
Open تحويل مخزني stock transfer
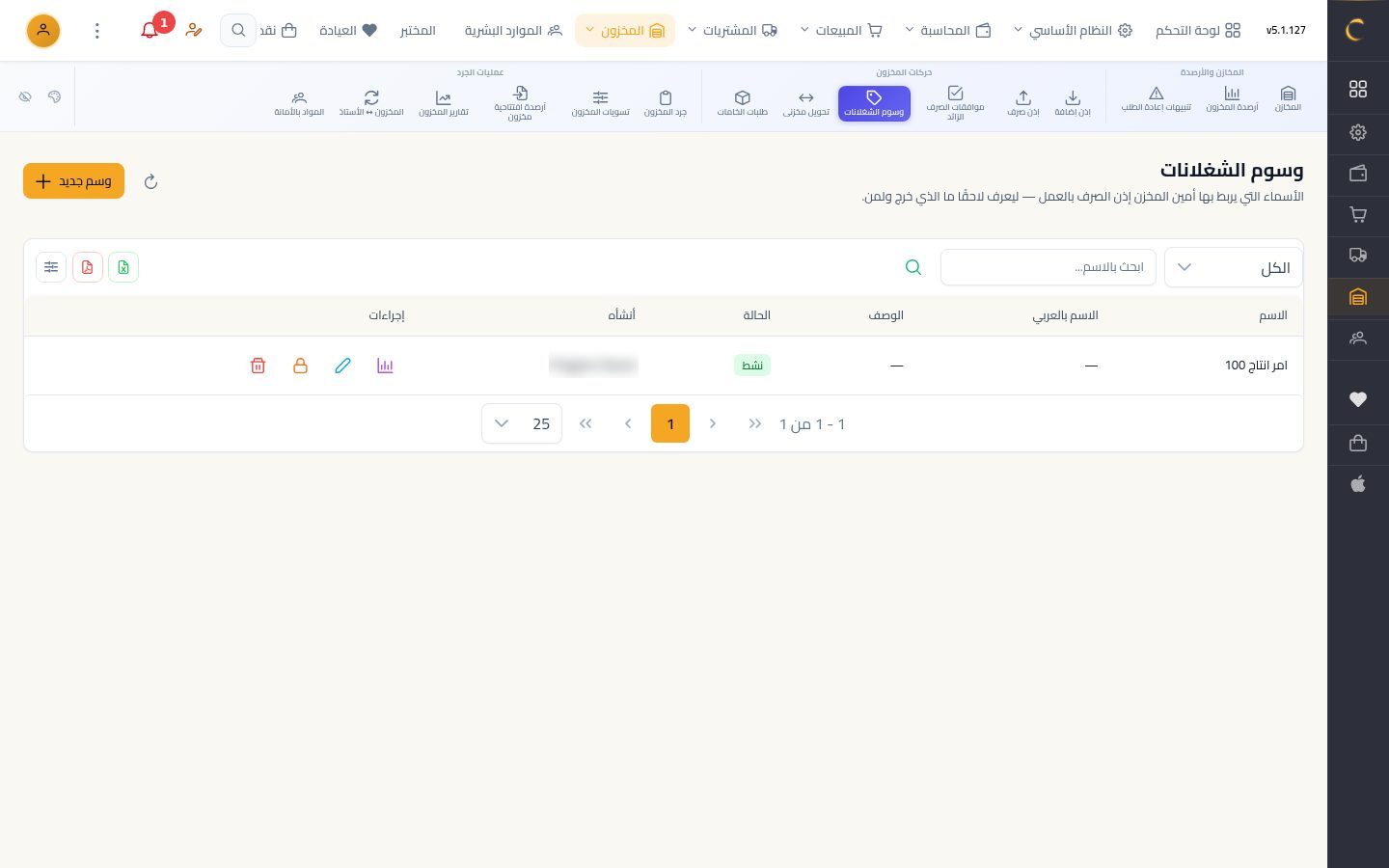click(805, 102)
